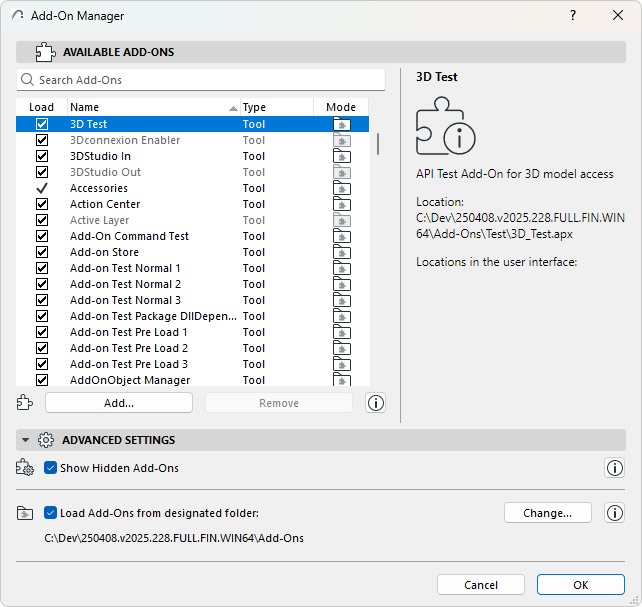Image resolution: width=642 pixels, height=607 pixels.
Task: Click the Change... folder button
Action: point(547,513)
